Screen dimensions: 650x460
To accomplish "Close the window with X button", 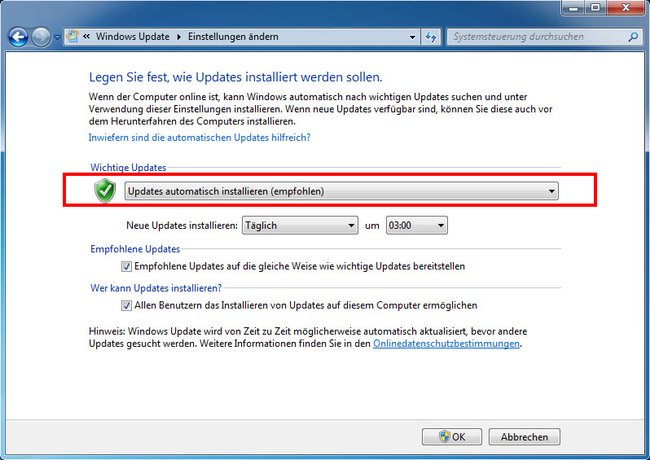I will pyautogui.click(x=626, y=8).
